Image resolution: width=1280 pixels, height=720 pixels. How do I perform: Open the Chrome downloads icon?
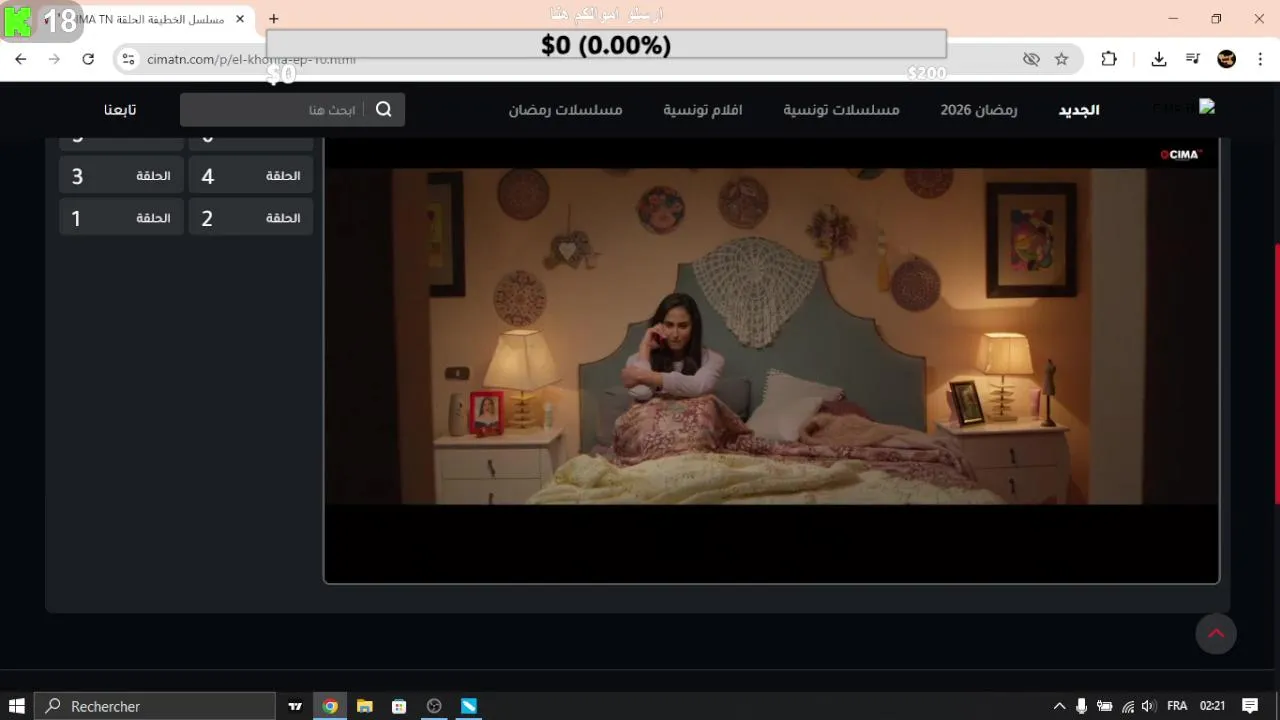[1159, 59]
